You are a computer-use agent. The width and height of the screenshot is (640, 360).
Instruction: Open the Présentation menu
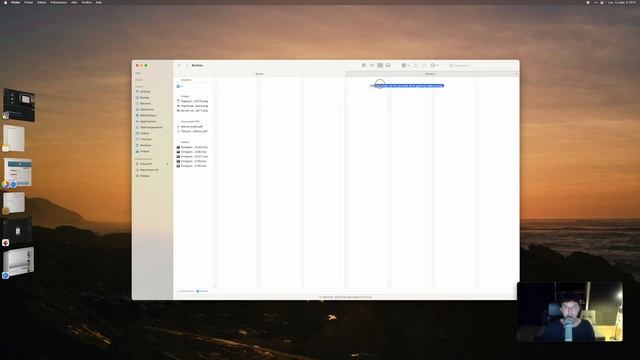tap(59, 2)
